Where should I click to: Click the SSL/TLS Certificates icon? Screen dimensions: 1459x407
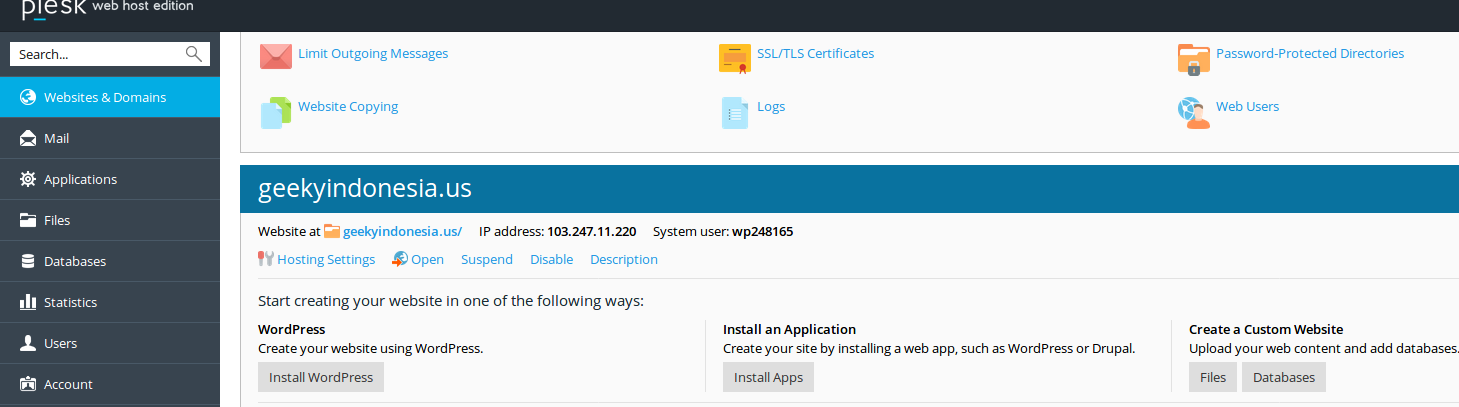(x=735, y=58)
